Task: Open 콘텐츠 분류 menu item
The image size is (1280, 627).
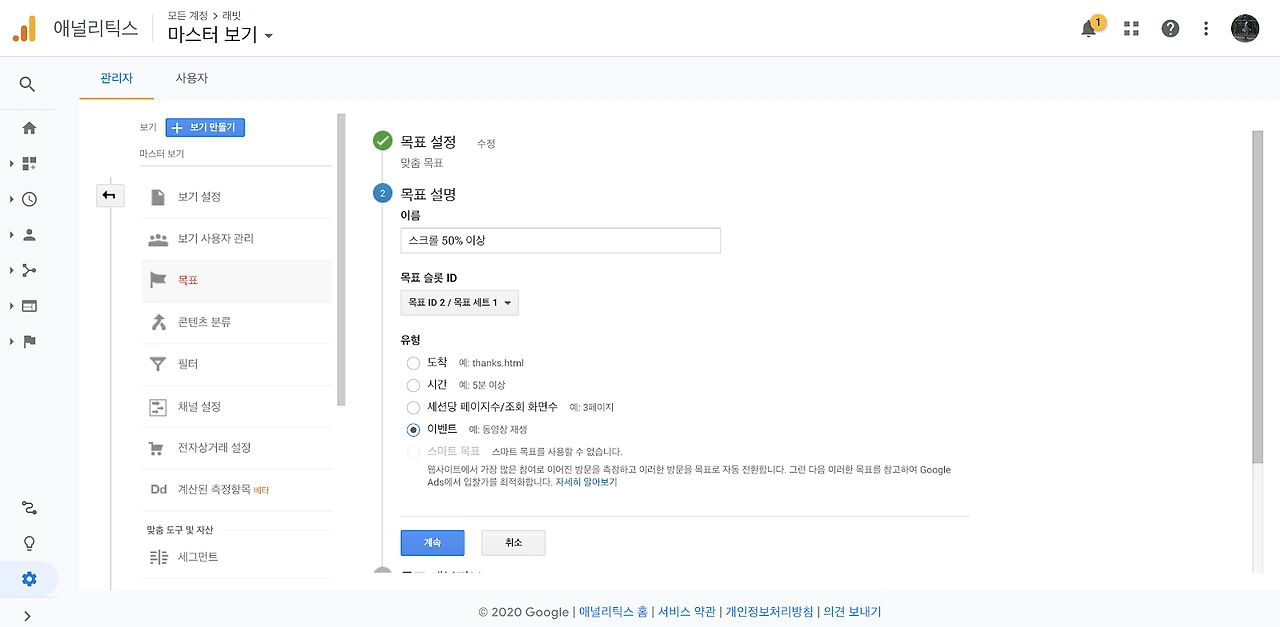Action: click(x=236, y=322)
